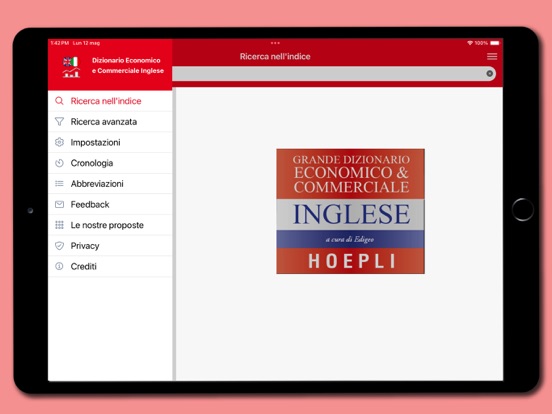Image resolution: width=552 pixels, height=414 pixels.
Task: Click the Ricerca nell'indice header title
Action: point(275,56)
